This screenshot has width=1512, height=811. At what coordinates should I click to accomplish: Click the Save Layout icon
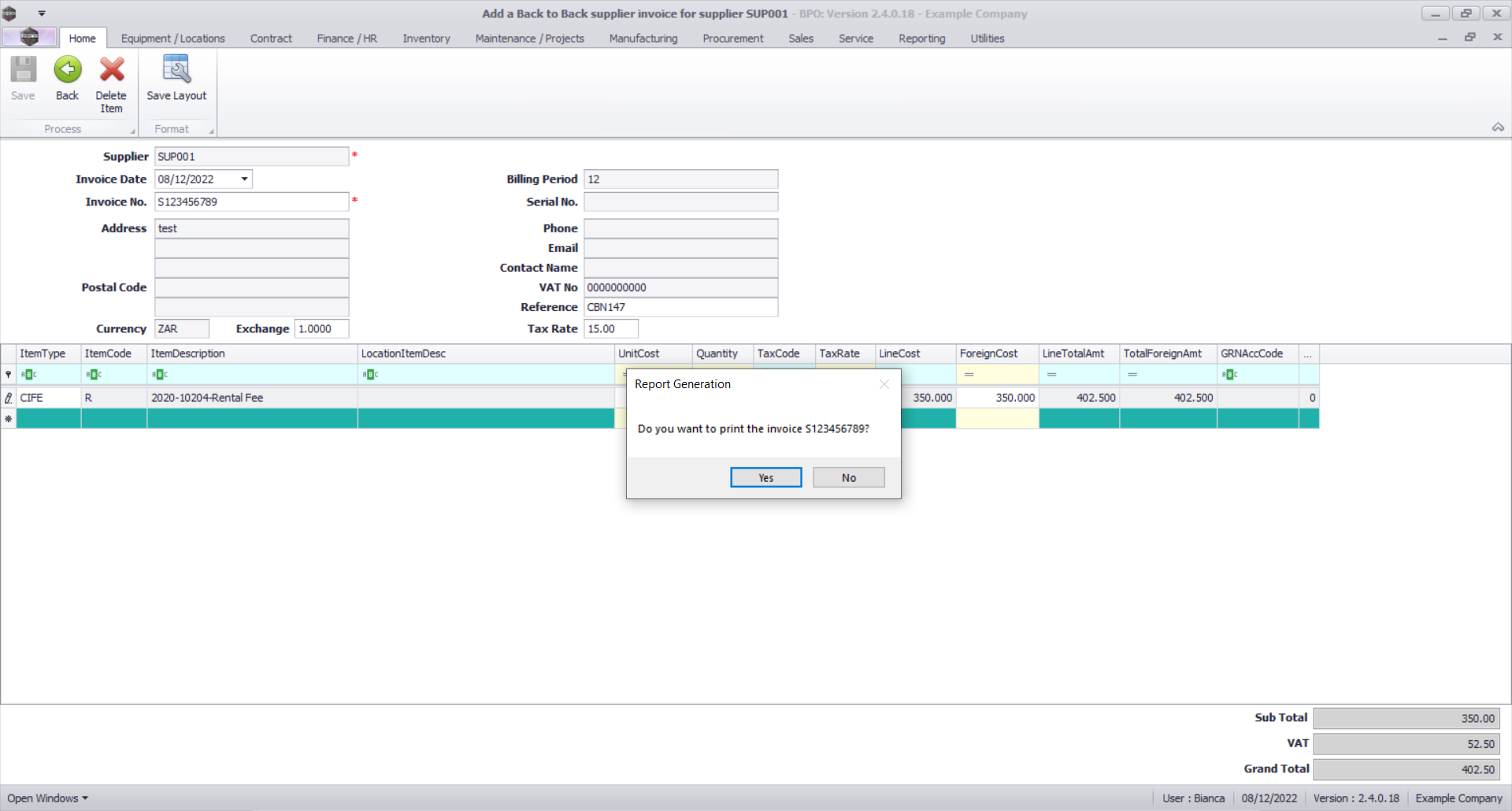pyautogui.click(x=176, y=70)
